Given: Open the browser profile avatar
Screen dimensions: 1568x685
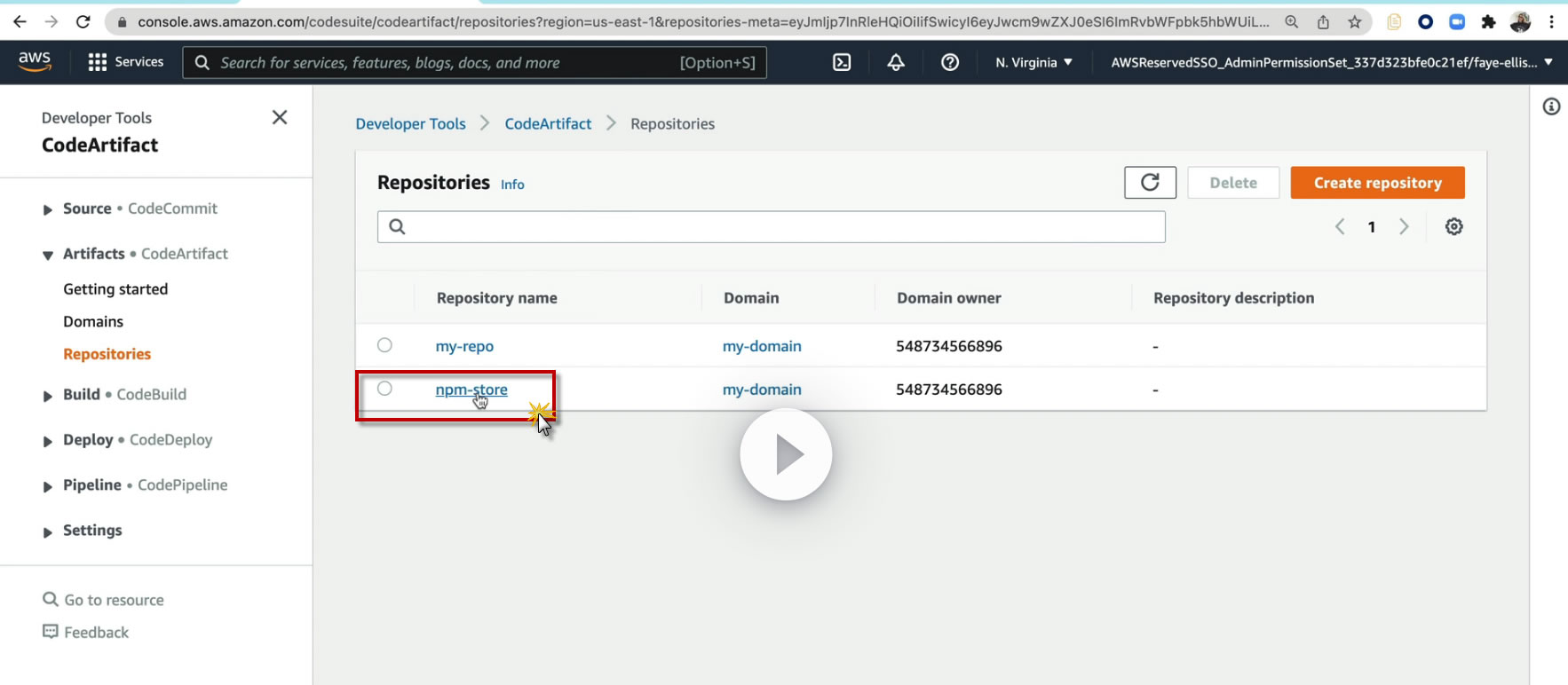Looking at the screenshot, I should (x=1520, y=22).
